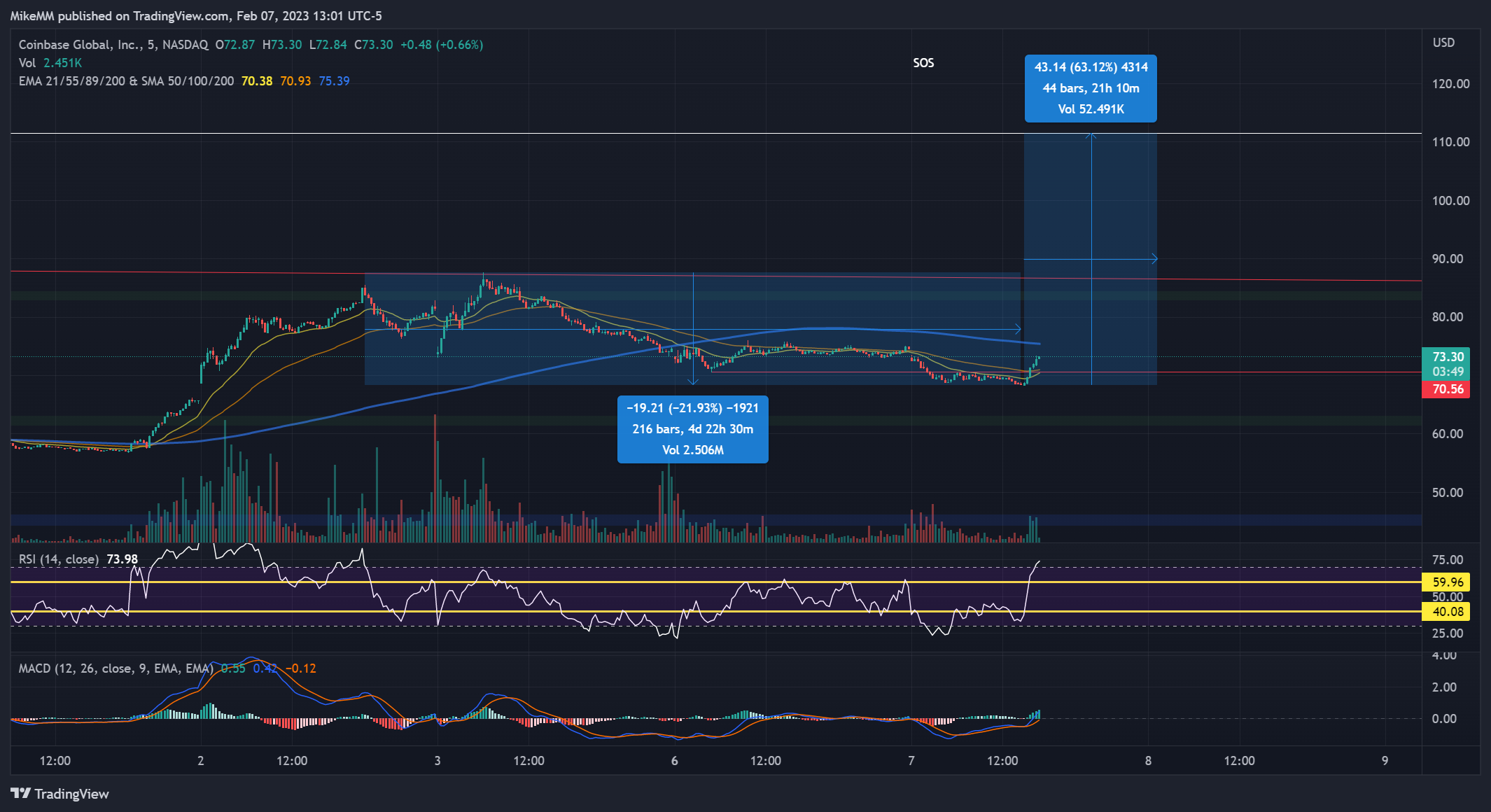Select the MACD (12, 26, close, 9) label
Image resolution: width=1491 pixels, height=812 pixels.
[115, 668]
